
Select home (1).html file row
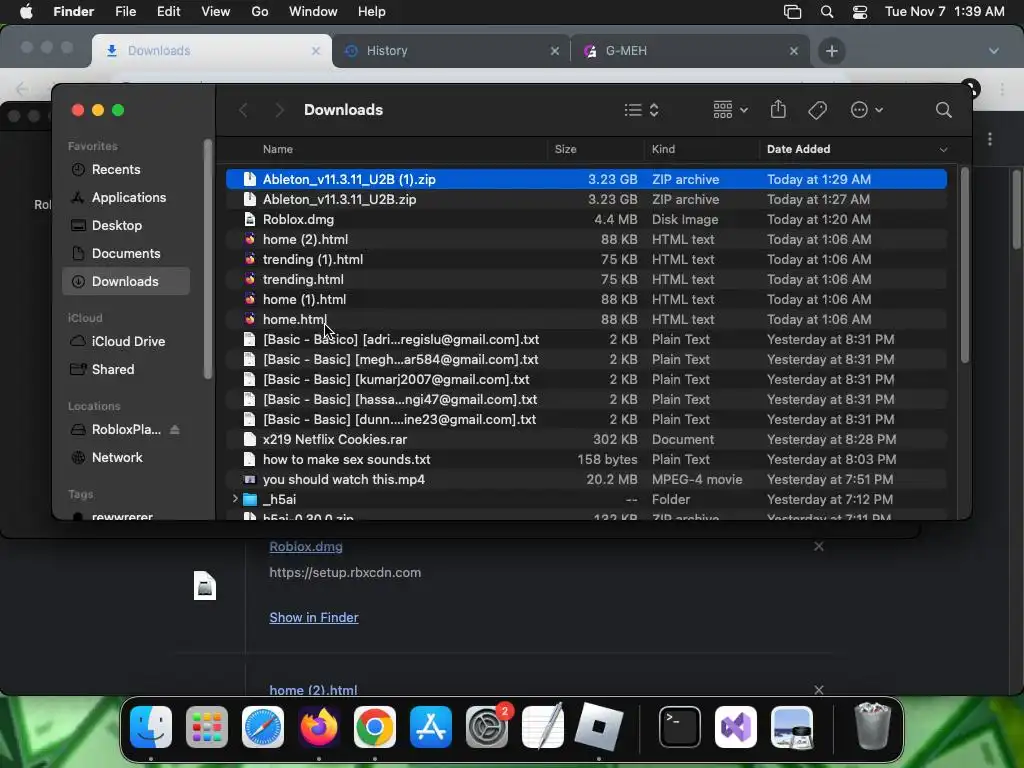pyautogui.click(x=586, y=299)
